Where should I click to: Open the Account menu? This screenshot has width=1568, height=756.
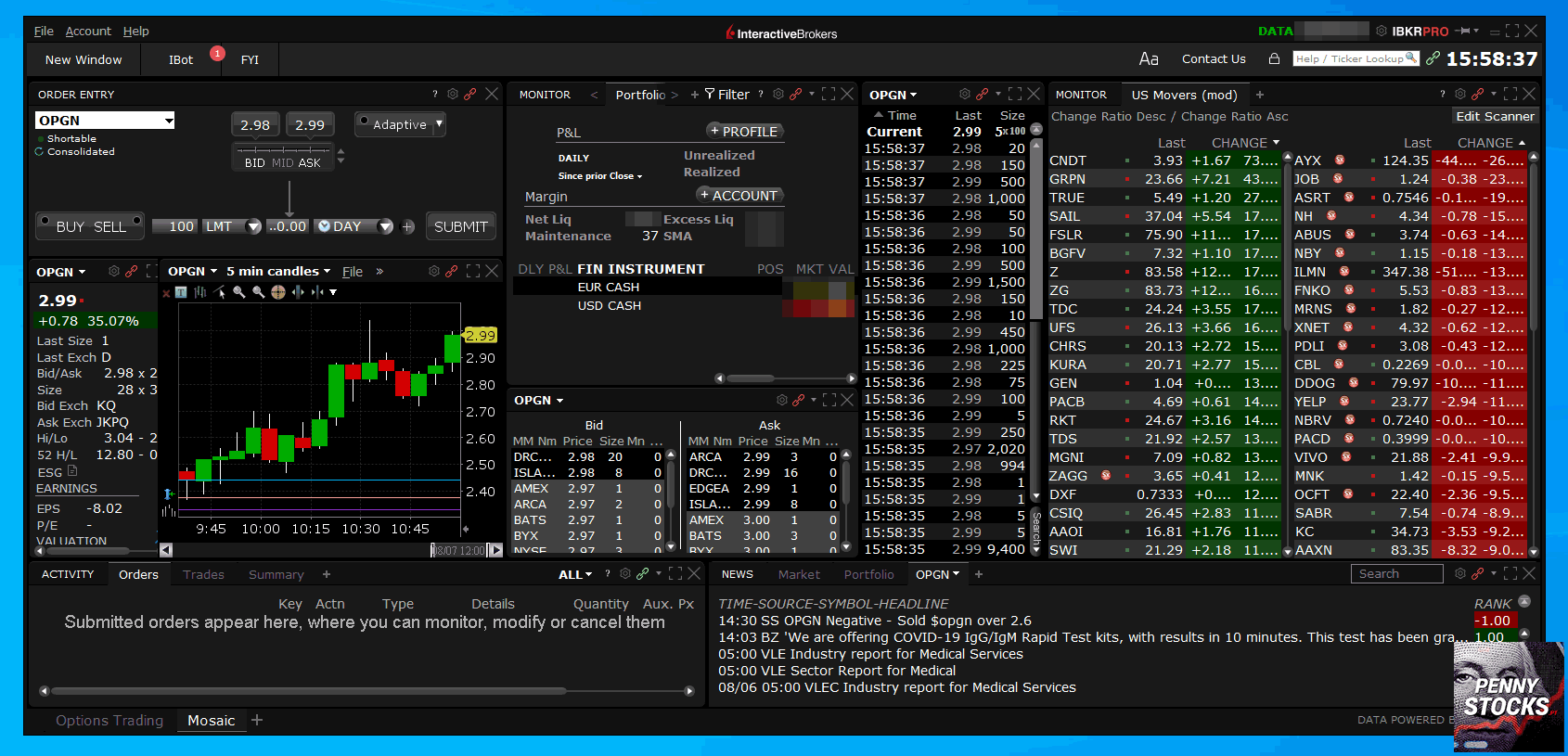pyautogui.click(x=88, y=31)
